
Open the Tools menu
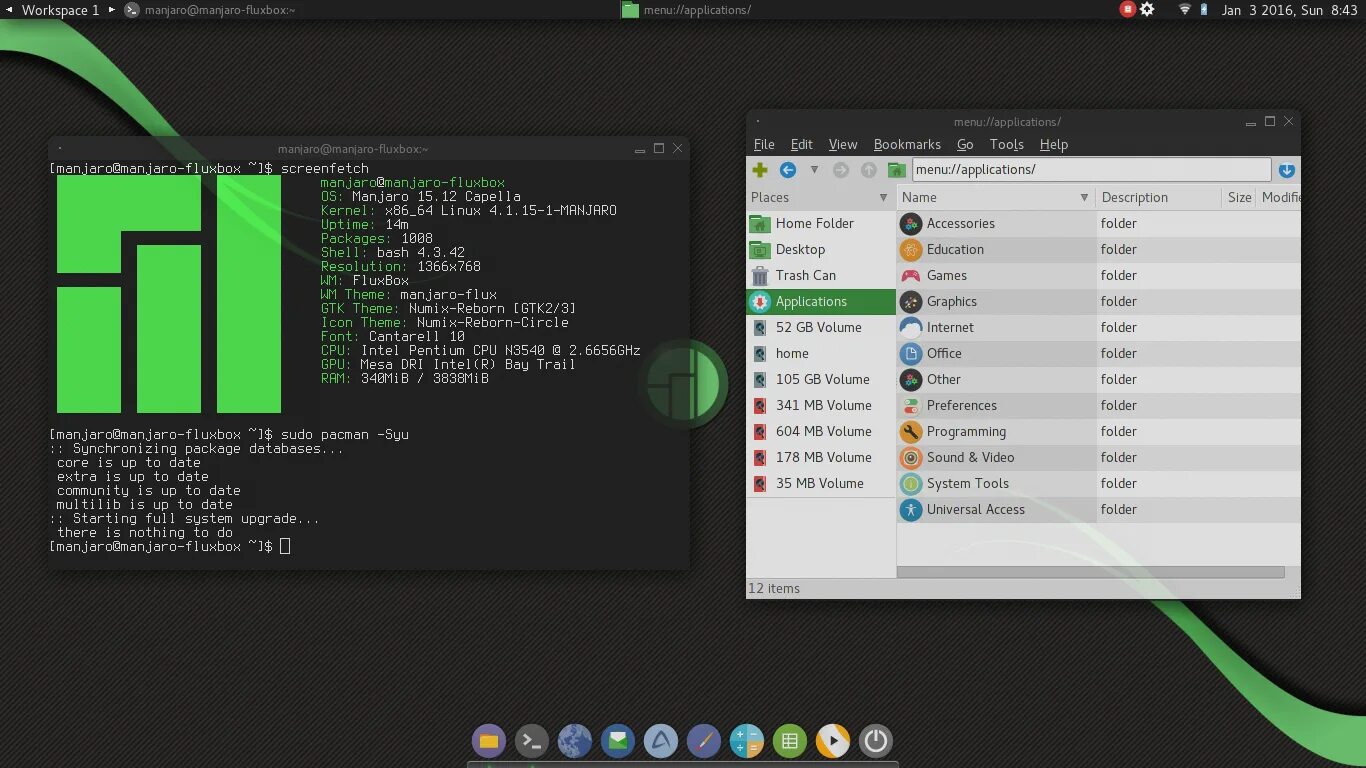(x=1006, y=144)
